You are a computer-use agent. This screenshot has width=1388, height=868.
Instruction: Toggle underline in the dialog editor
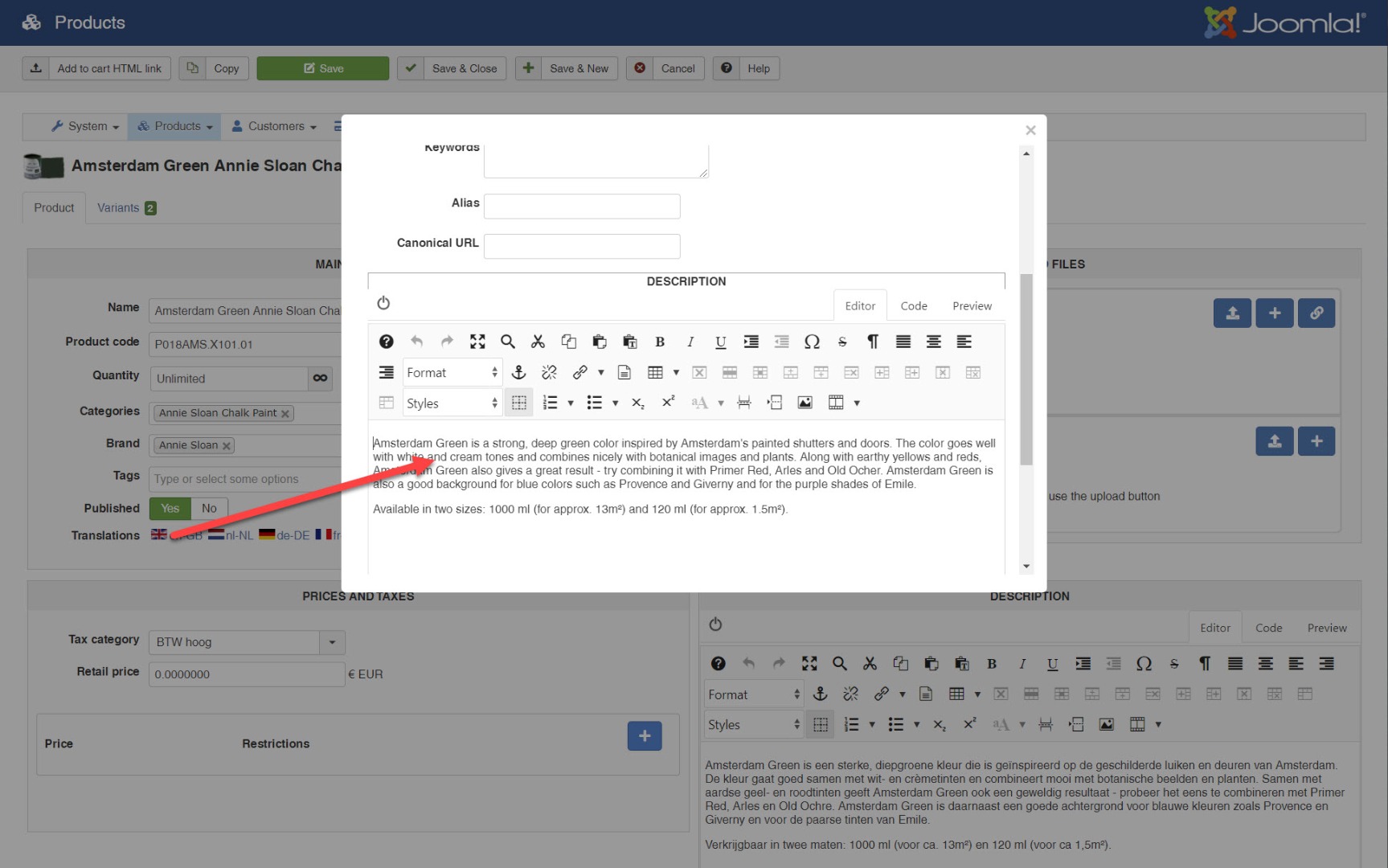[x=721, y=342]
